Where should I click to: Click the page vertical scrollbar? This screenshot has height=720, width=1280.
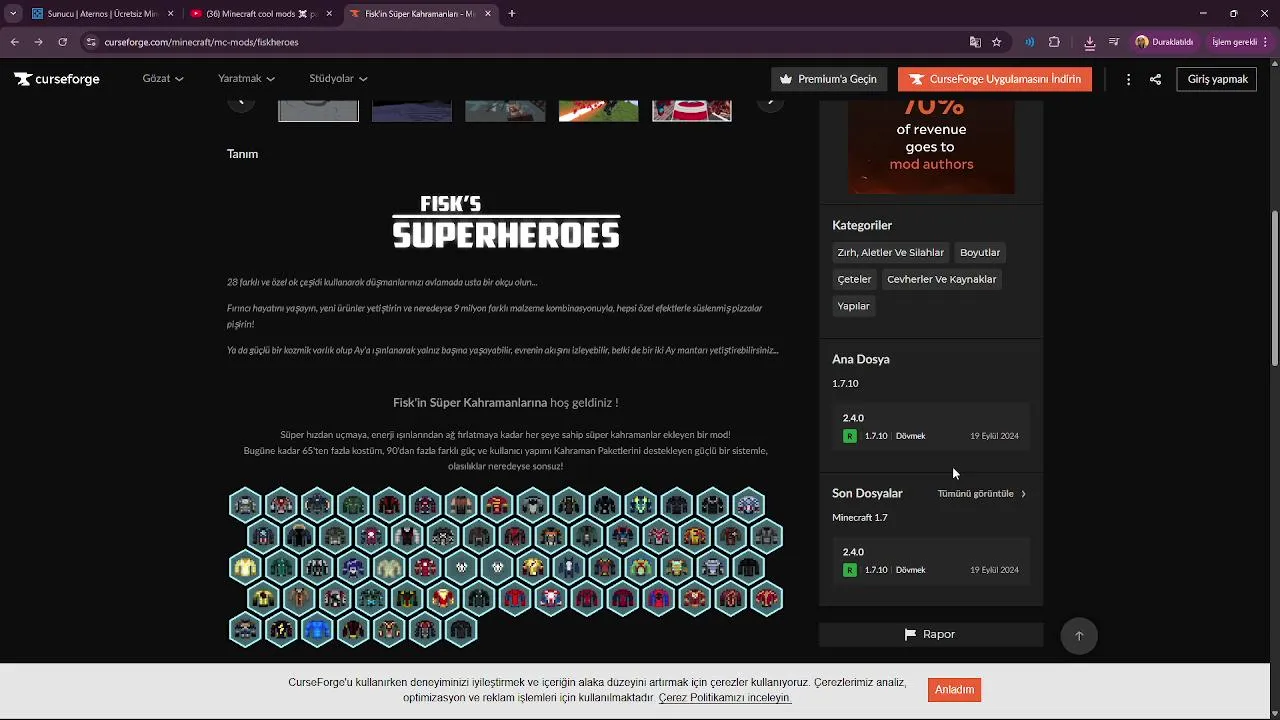[x=1274, y=289]
